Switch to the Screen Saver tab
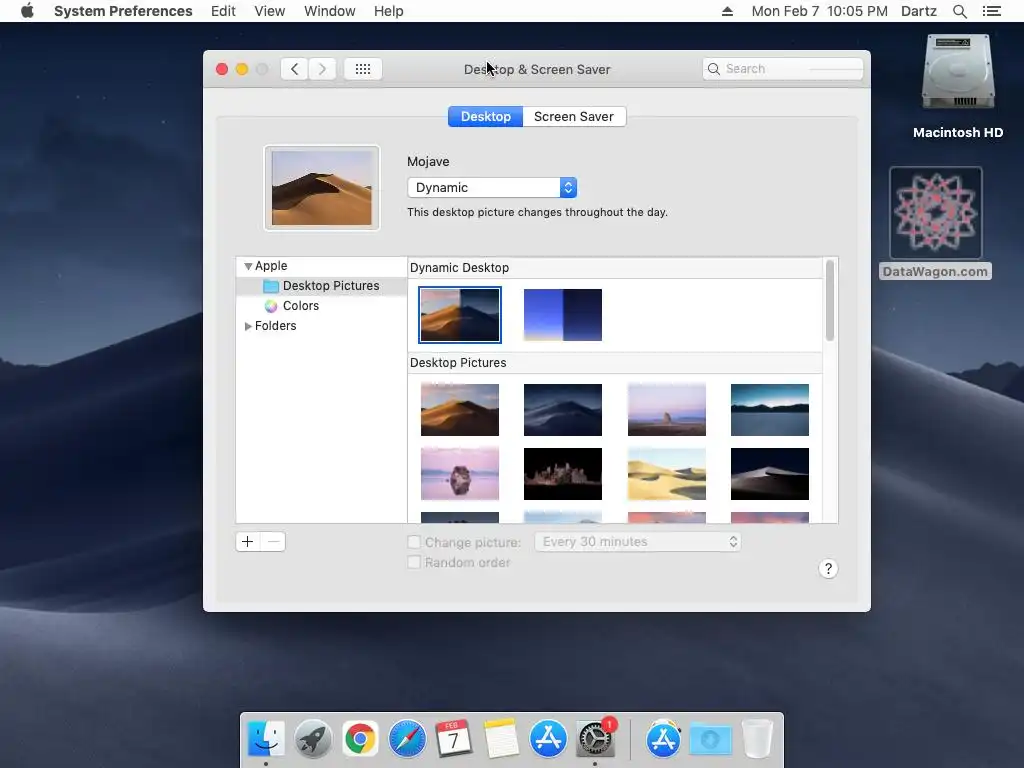This screenshot has width=1024, height=768. (574, 116)
